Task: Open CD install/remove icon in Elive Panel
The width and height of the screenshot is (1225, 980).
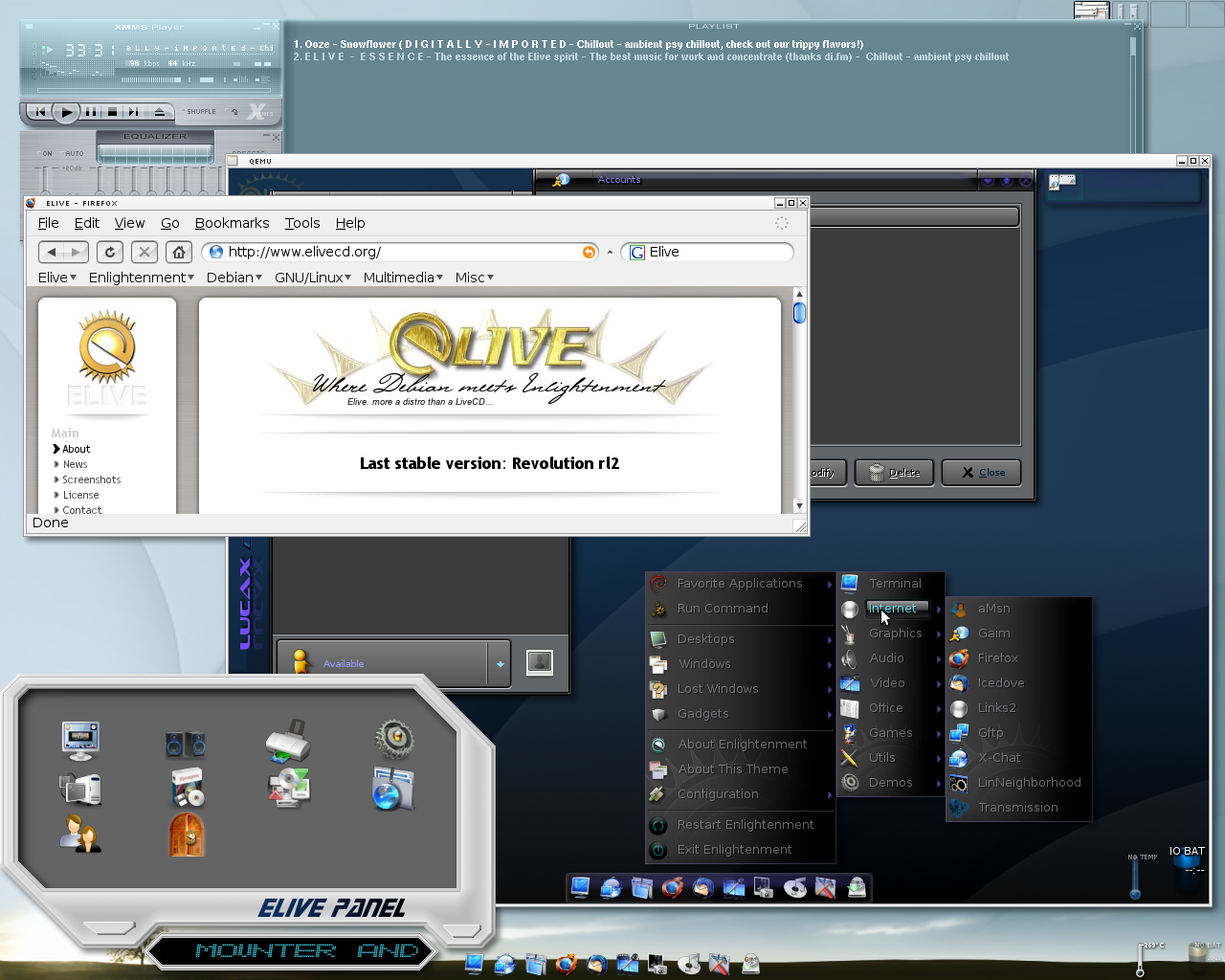Action: pyautogui.click(x=288, y=788)
